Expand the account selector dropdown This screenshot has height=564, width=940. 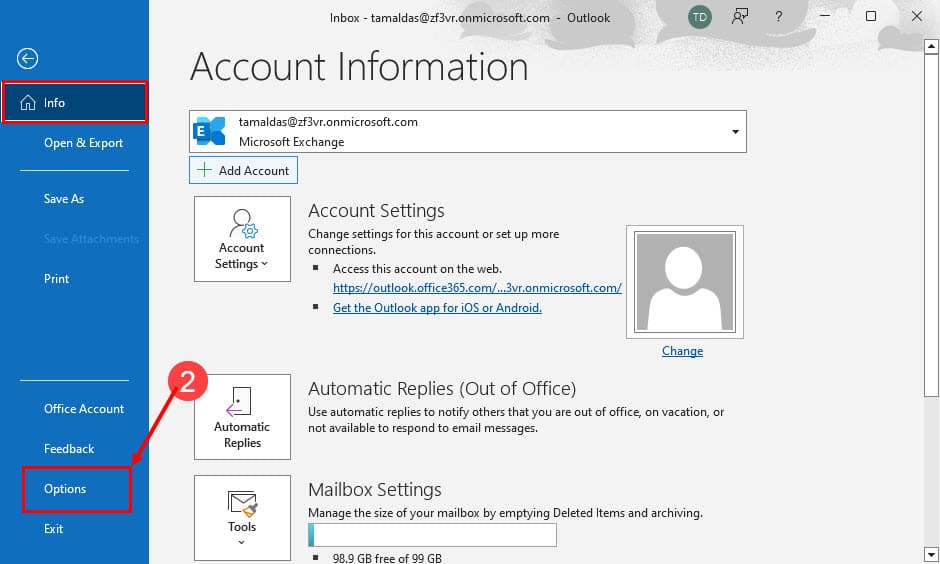pyautogui.click(x=735, y=131)
